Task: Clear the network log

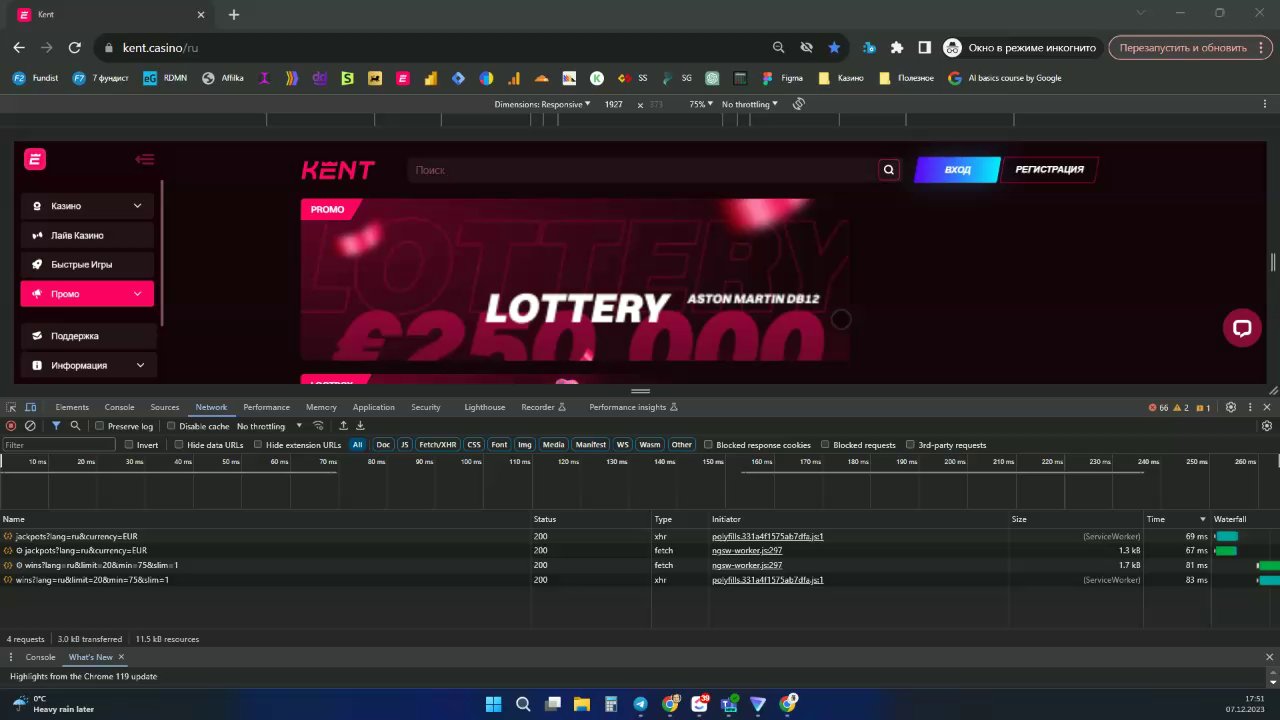Action: [30, 426]
